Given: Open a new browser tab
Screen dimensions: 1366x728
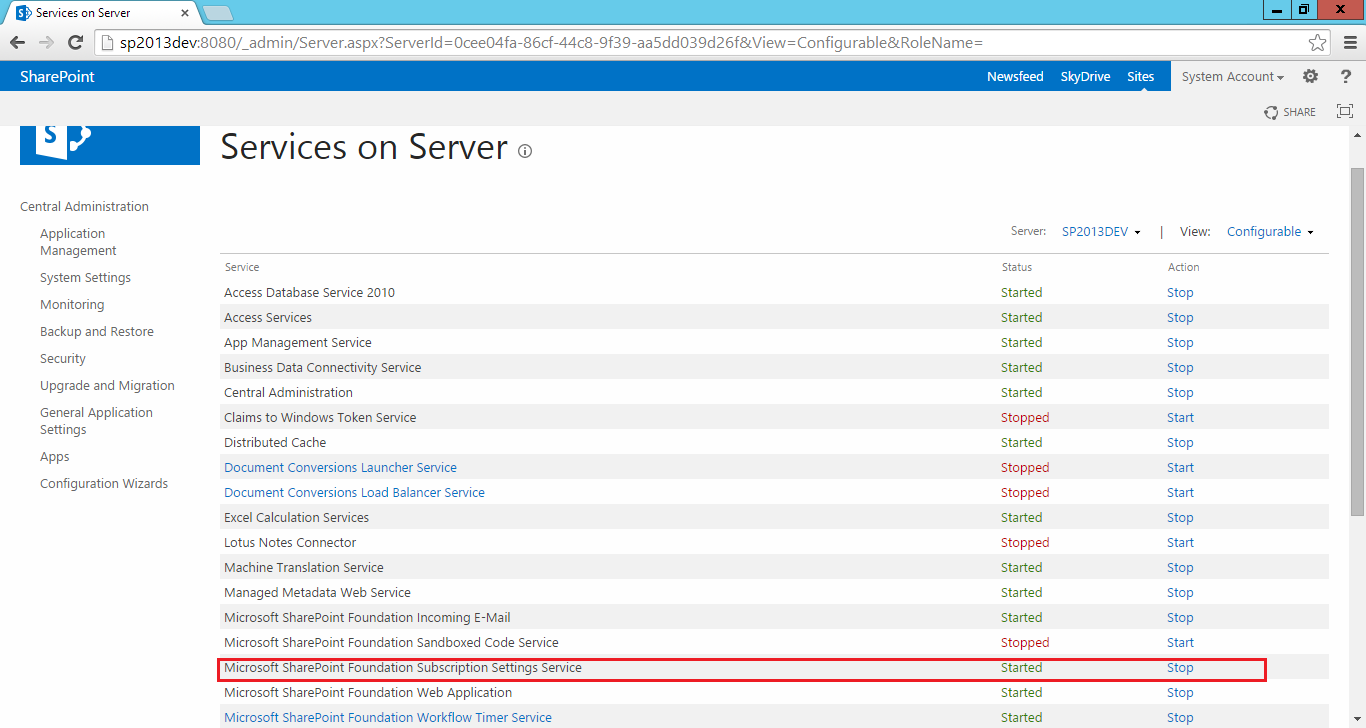Looking at the screenshot, I should (217, 13).
